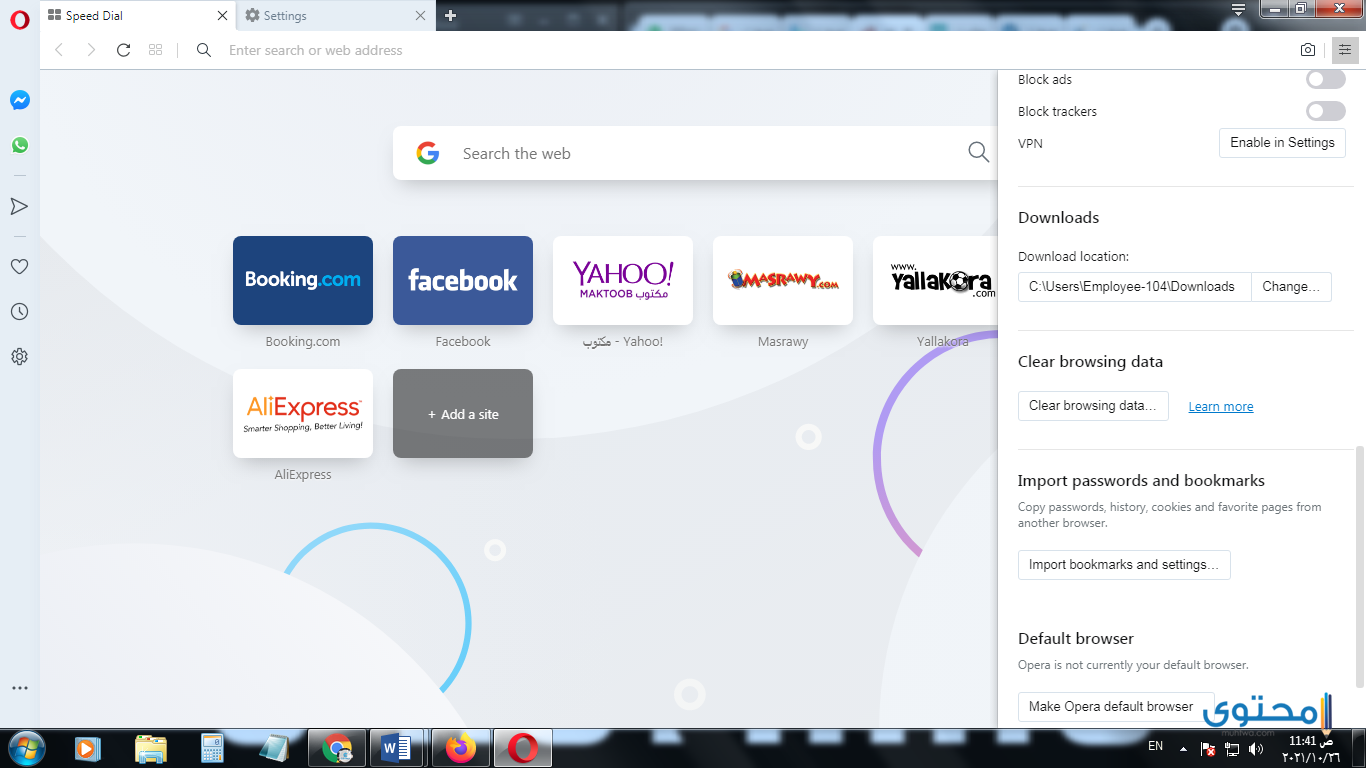Click Enable in Settings for VPN

(1282, 143)
